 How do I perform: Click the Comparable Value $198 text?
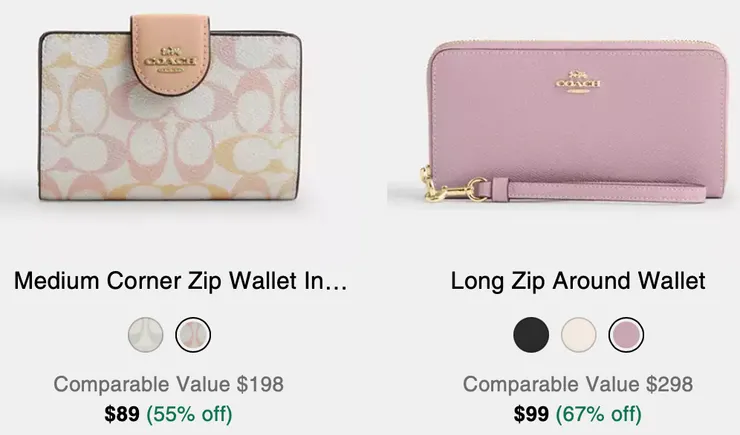pyautogui.click(x=168, y=384)
